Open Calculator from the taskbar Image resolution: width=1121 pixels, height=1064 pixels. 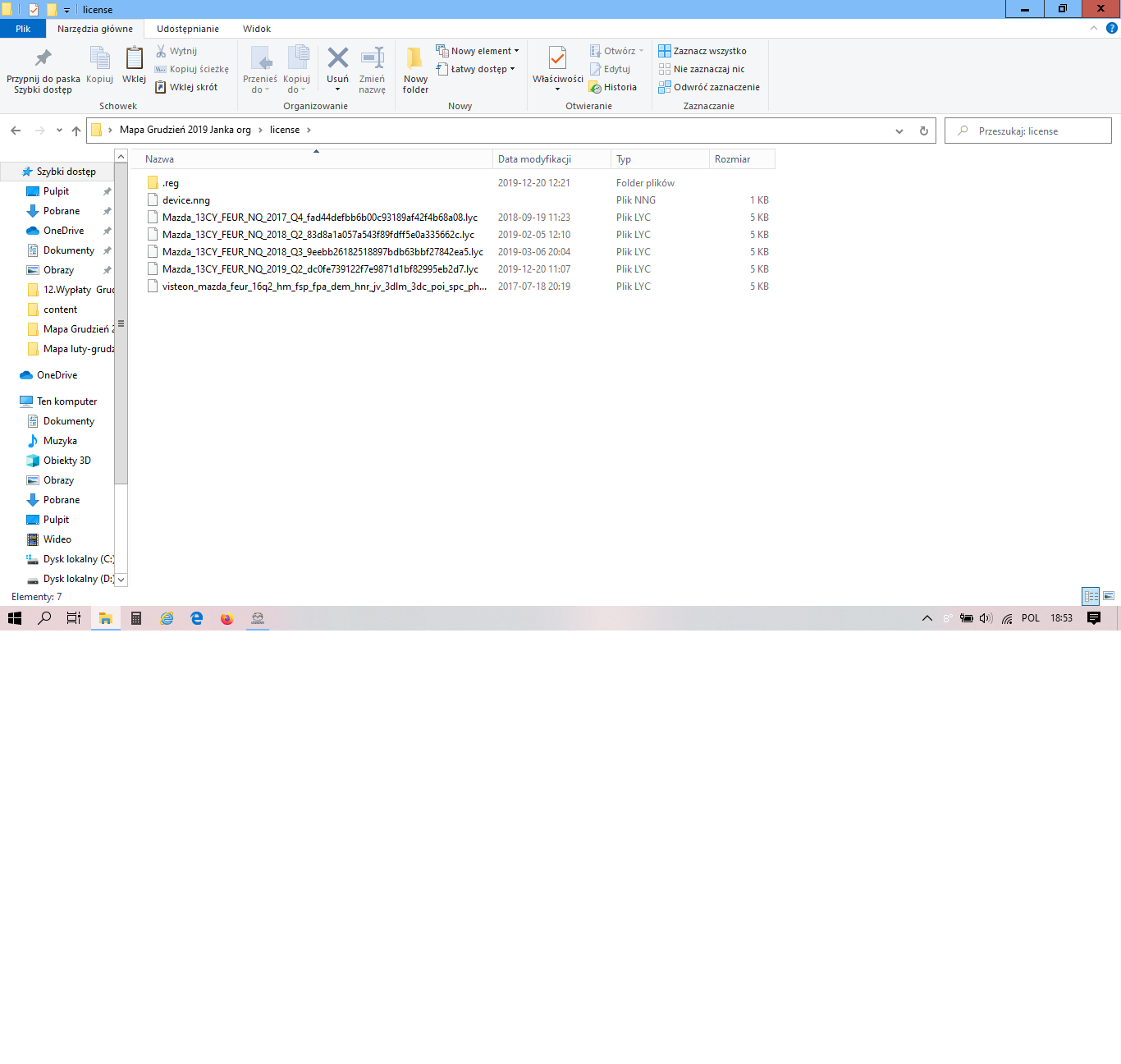[136, 618]
